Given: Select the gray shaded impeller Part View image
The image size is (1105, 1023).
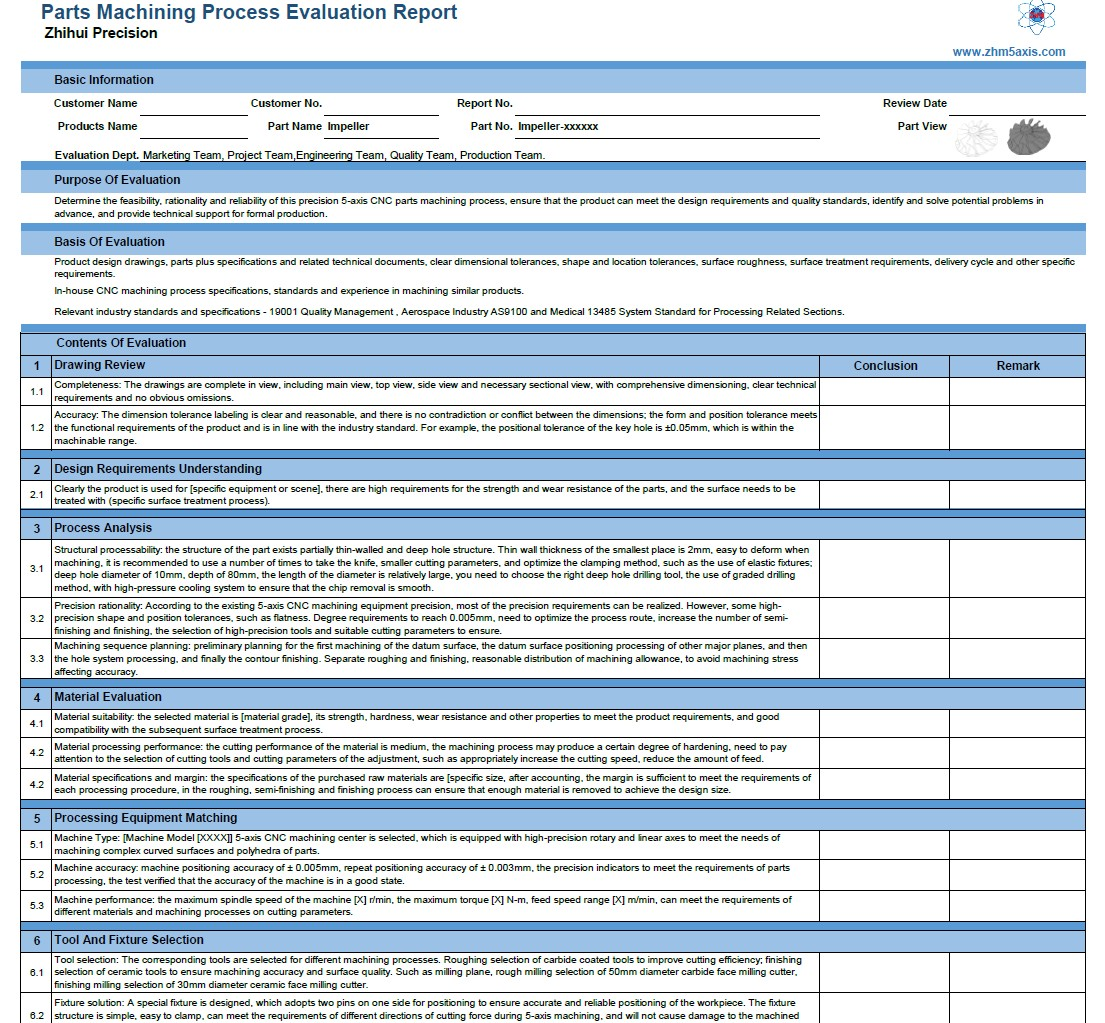Looking at the screenshot, I should click(1030, 134).
